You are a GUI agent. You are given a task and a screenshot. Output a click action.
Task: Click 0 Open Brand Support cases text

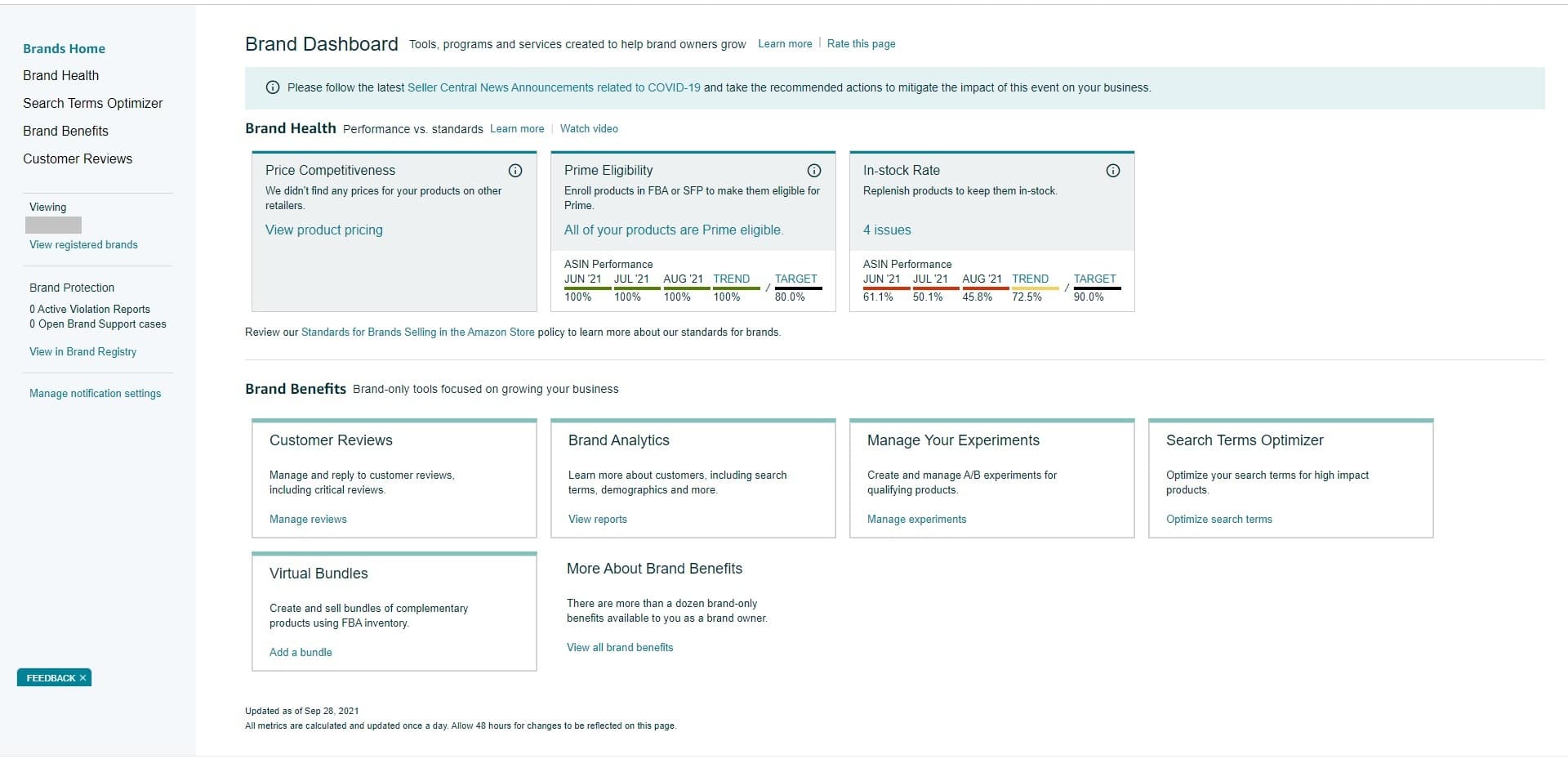point(98,324)
